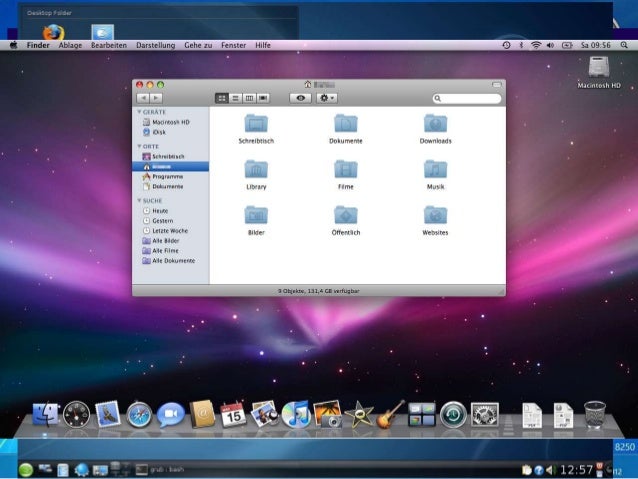The image size is (638, 479).
Task: Toggle Quick Look eye button
Action: pos(301,98)
